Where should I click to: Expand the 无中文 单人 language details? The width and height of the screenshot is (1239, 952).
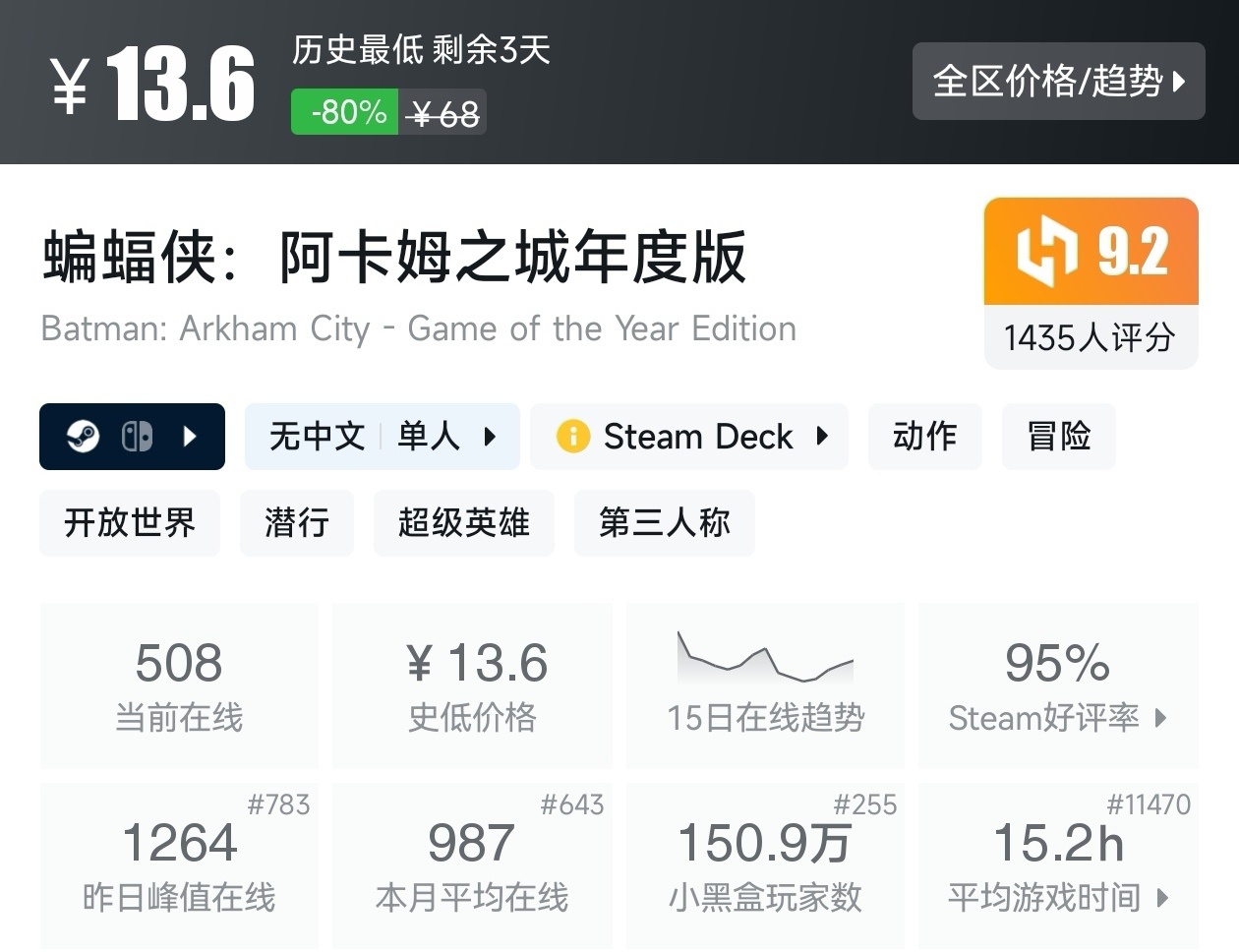click(490, 437)
